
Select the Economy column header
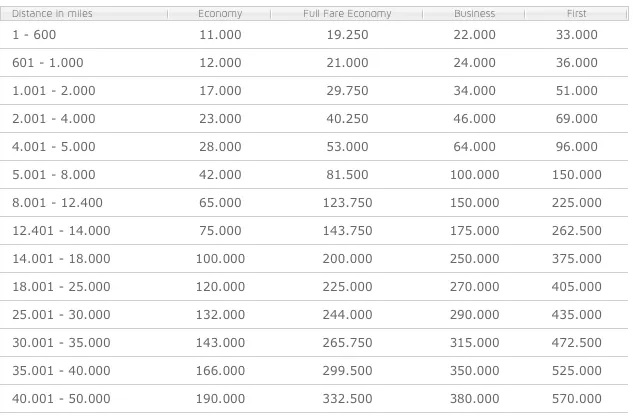220,13
